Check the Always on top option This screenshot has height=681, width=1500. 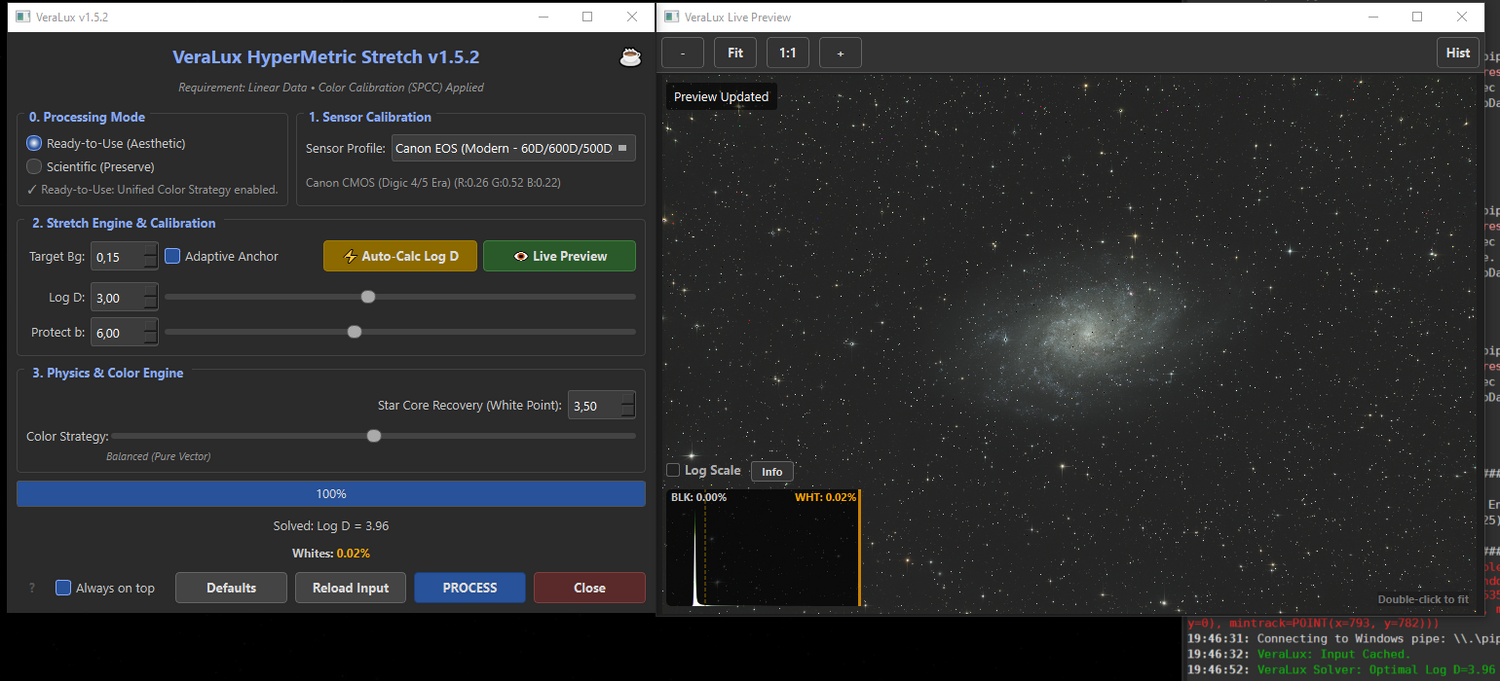[63, 588]
